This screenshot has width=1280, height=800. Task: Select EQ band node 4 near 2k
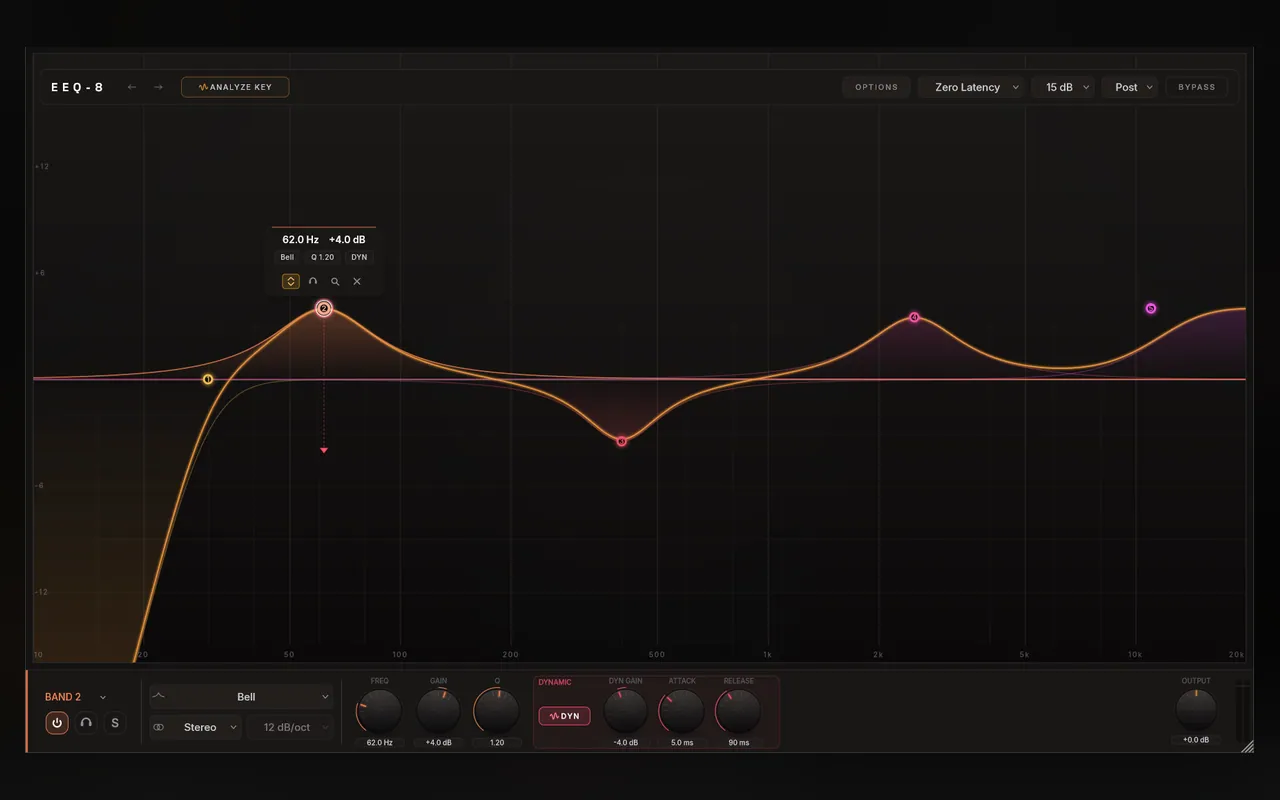pos(914,317)
